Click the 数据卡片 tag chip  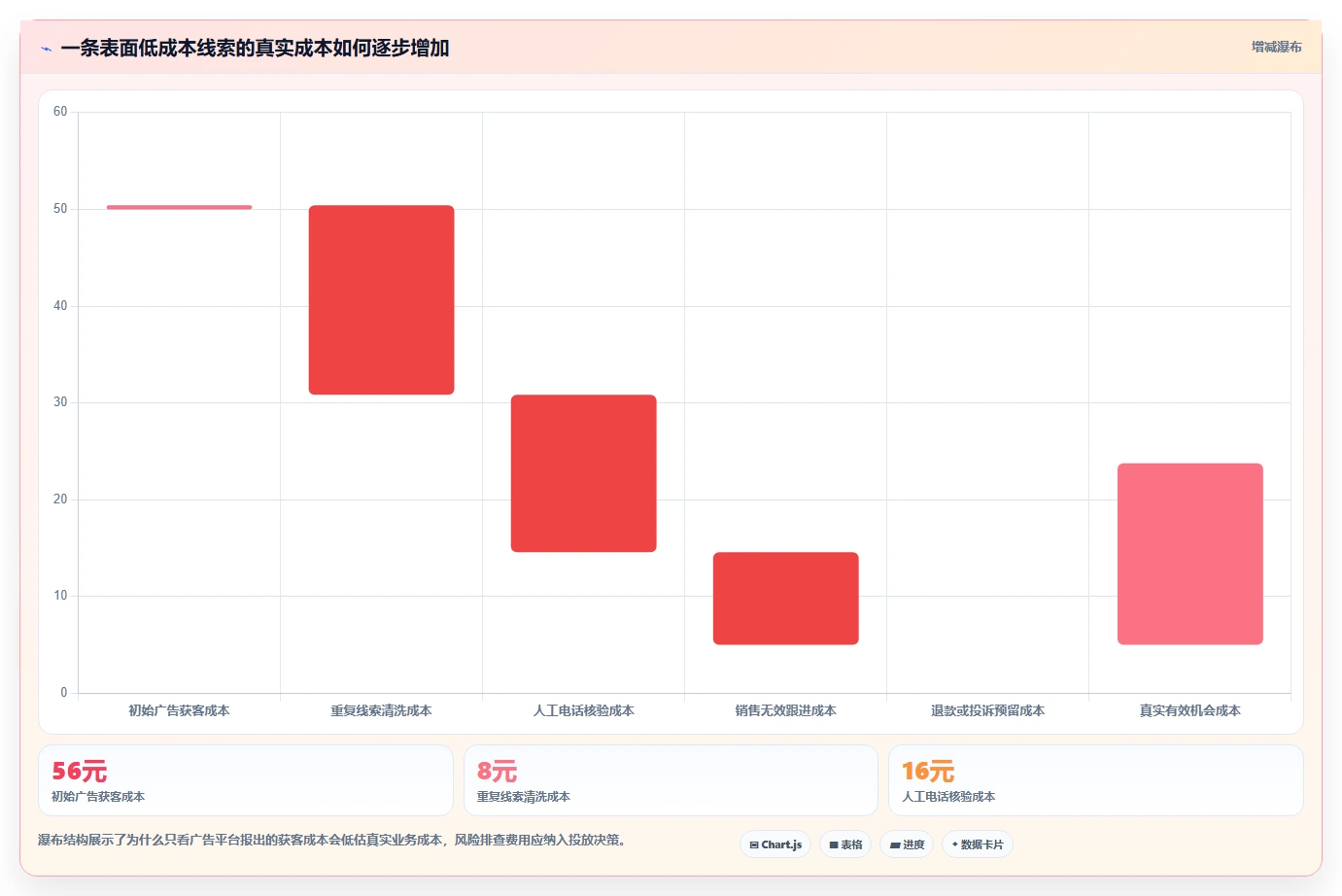click(x=977, y=844)
